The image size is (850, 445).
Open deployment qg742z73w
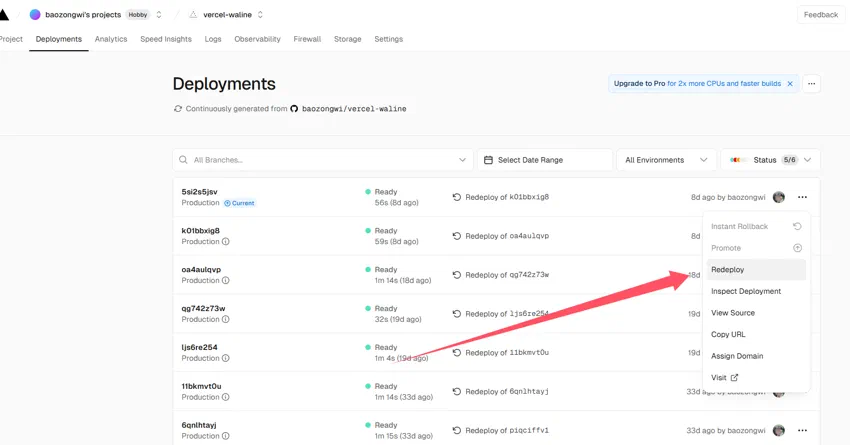coord(203,308)
